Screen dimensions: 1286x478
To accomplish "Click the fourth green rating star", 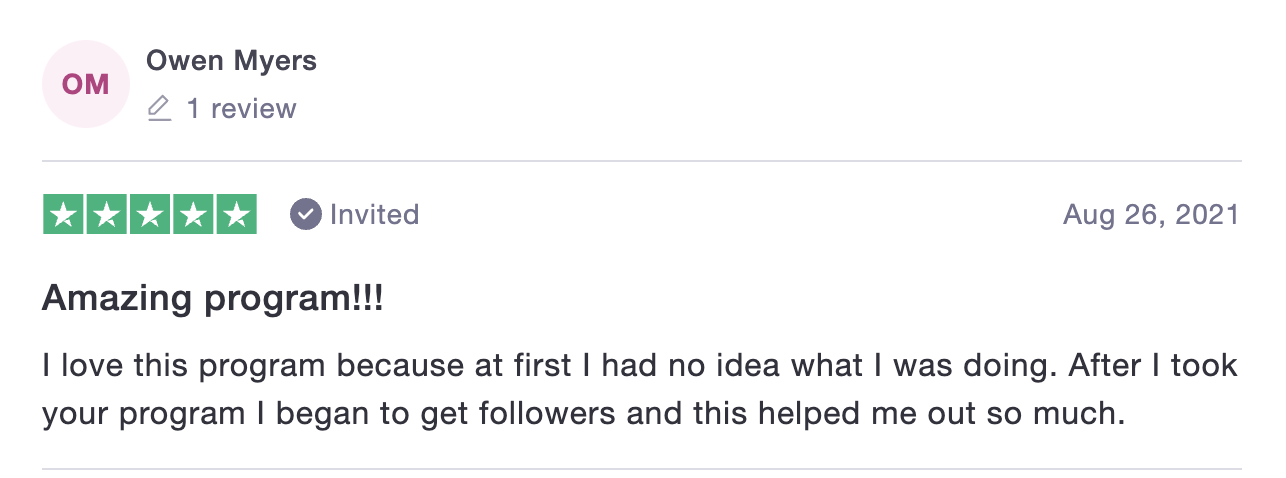I will [193, 214].
